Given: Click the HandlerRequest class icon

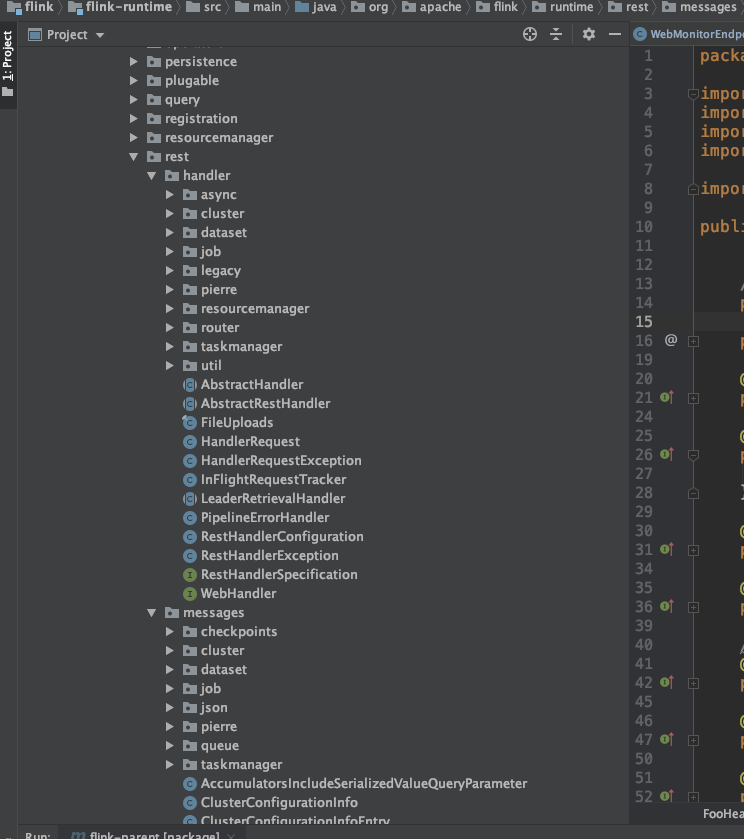Looking at the screenshot, I should point(189,441).
